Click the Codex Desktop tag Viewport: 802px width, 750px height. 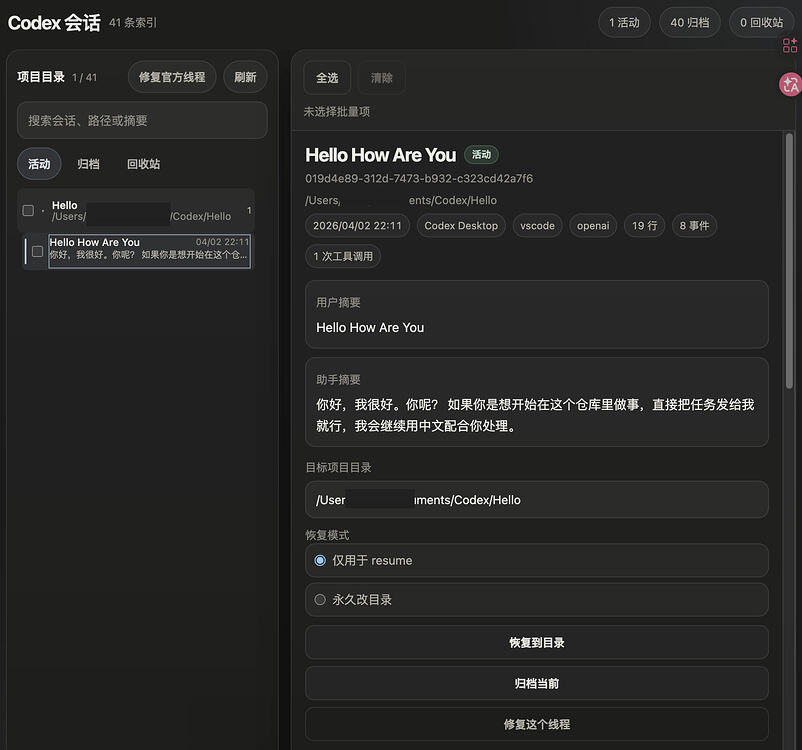pos(461,226)
